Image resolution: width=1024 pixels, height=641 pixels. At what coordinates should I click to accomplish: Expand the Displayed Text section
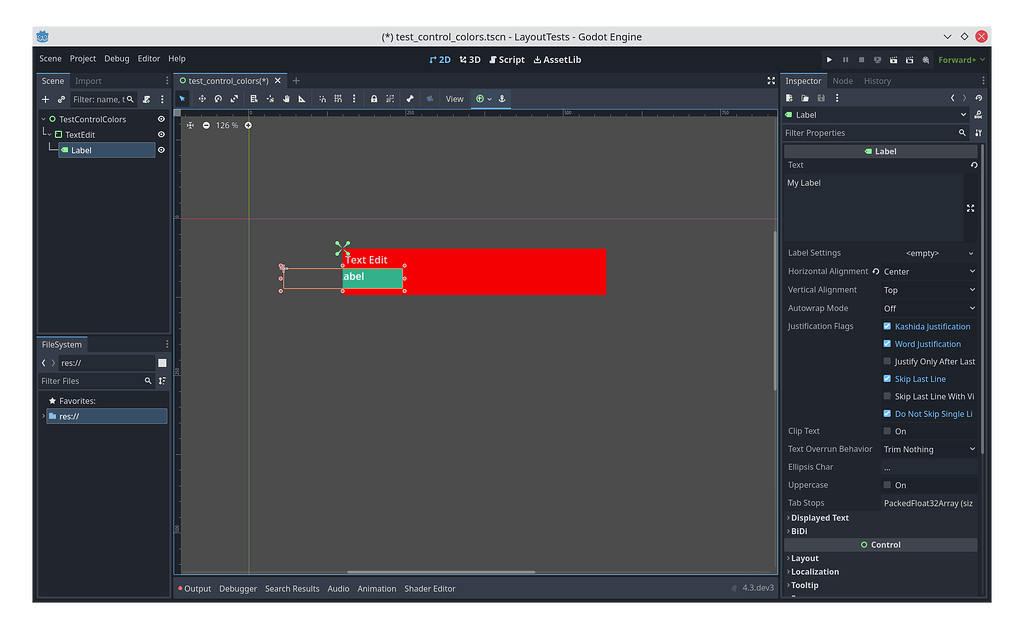click(819, 518)
